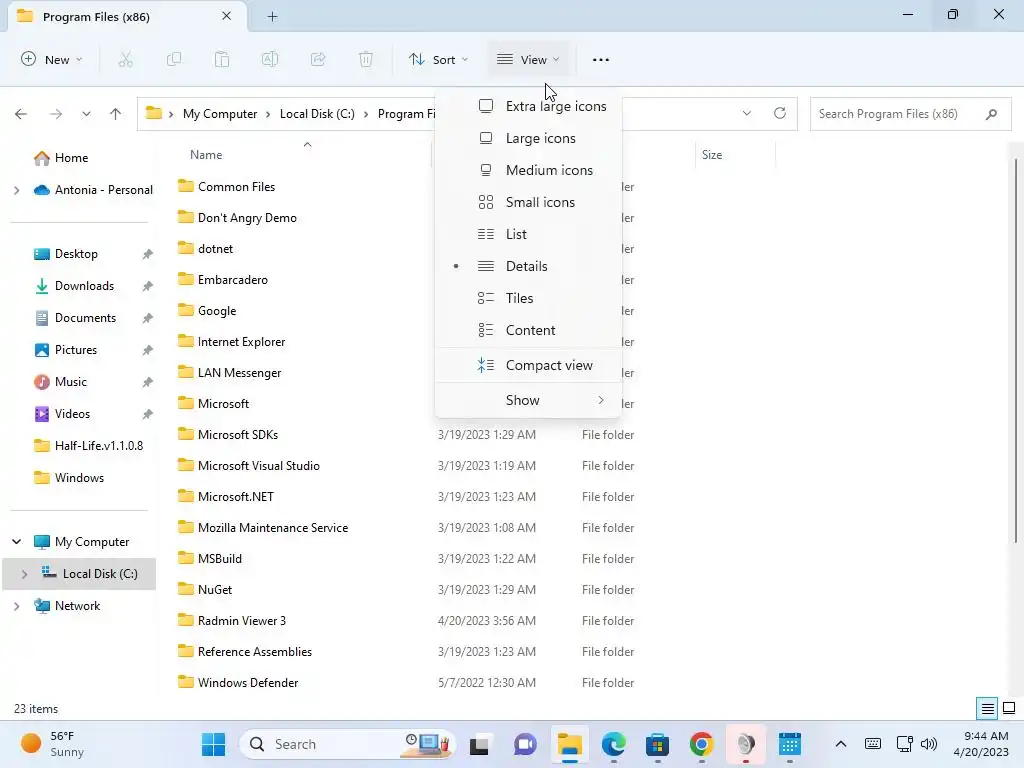Go back with the left arrow
1024x768 pixels.
click(x=21, y=114)
